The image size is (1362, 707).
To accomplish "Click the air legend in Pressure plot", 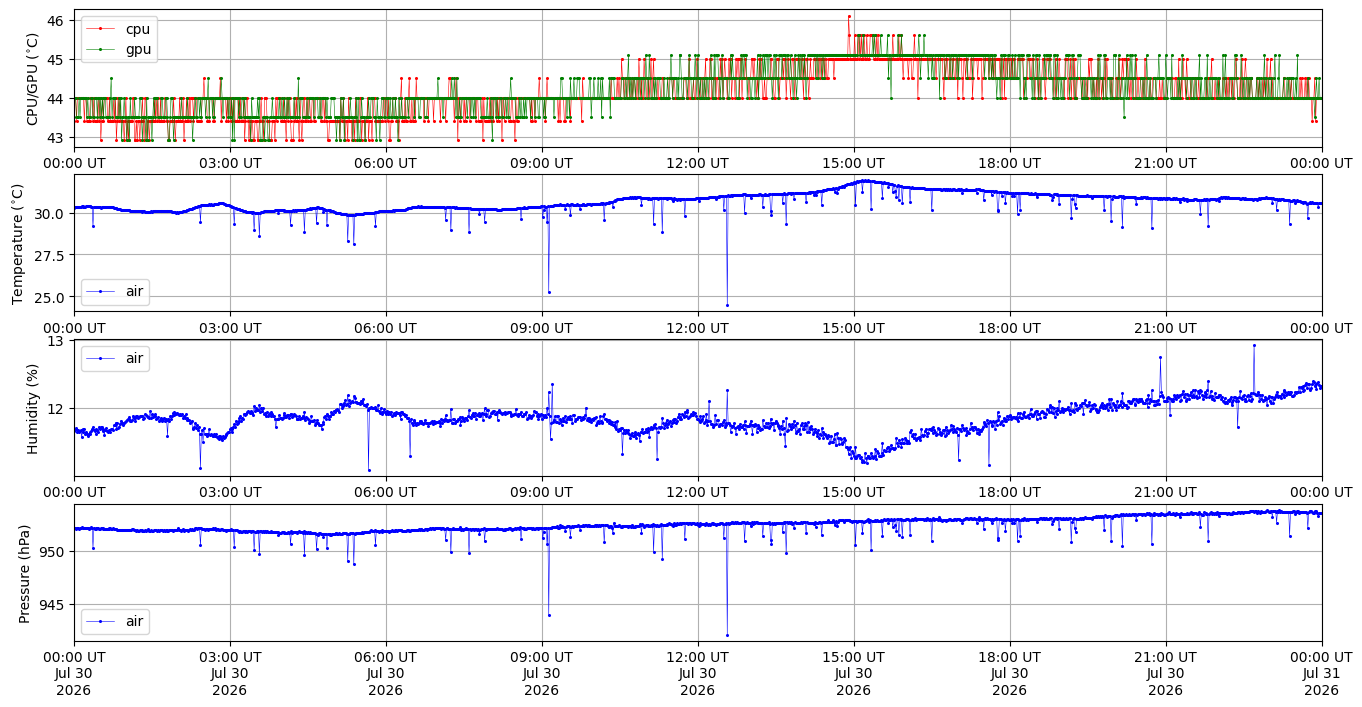I will coord(115,621).
